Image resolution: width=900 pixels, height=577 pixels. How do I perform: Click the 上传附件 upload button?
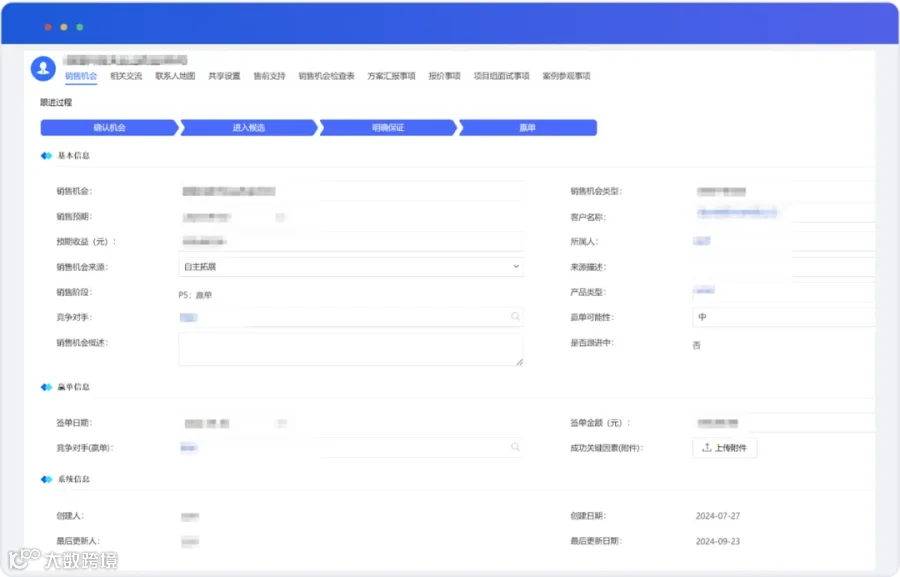tap(724, 448)
